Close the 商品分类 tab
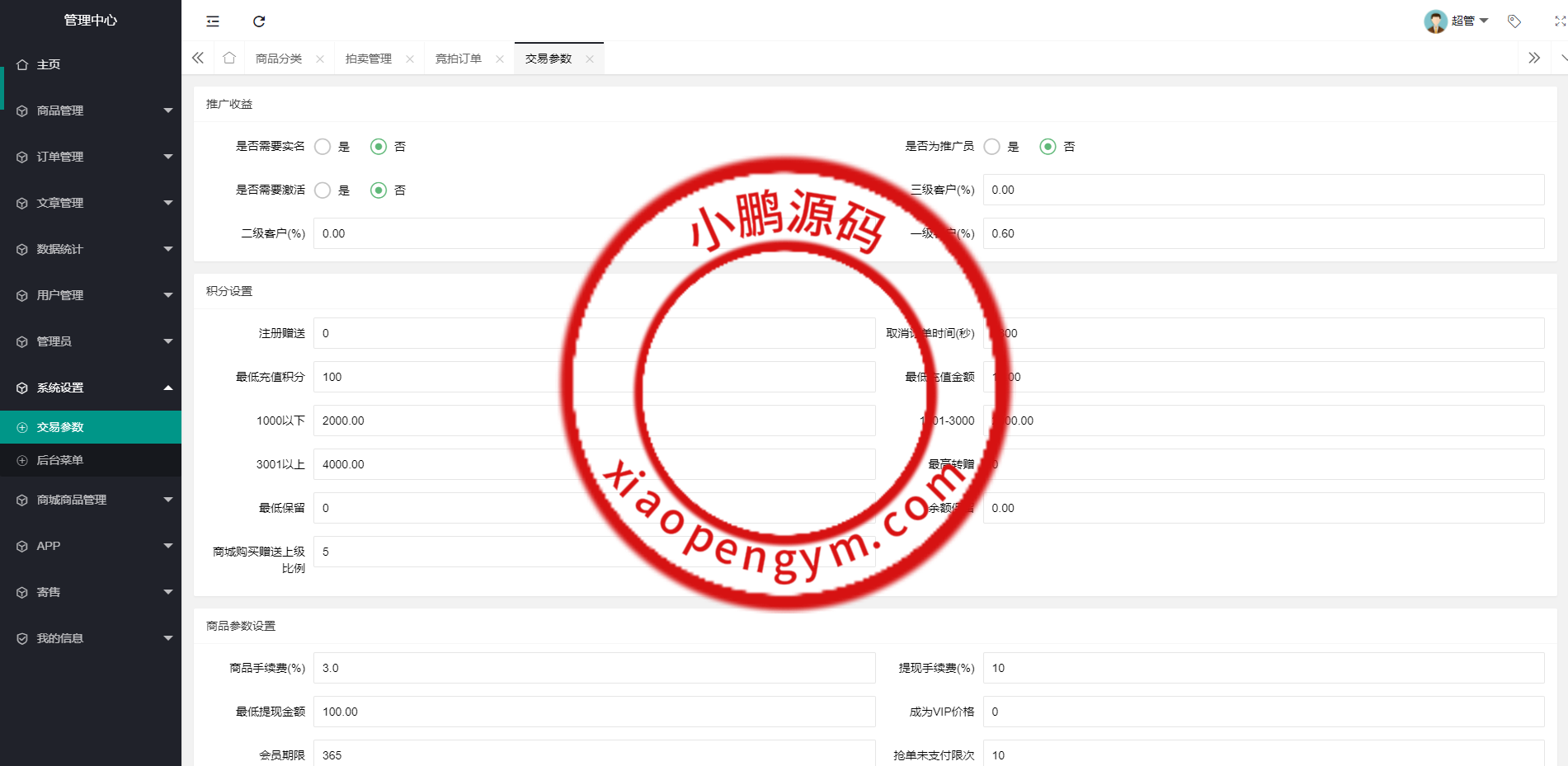Screen dimensions: 1568x766 point(320,59)
